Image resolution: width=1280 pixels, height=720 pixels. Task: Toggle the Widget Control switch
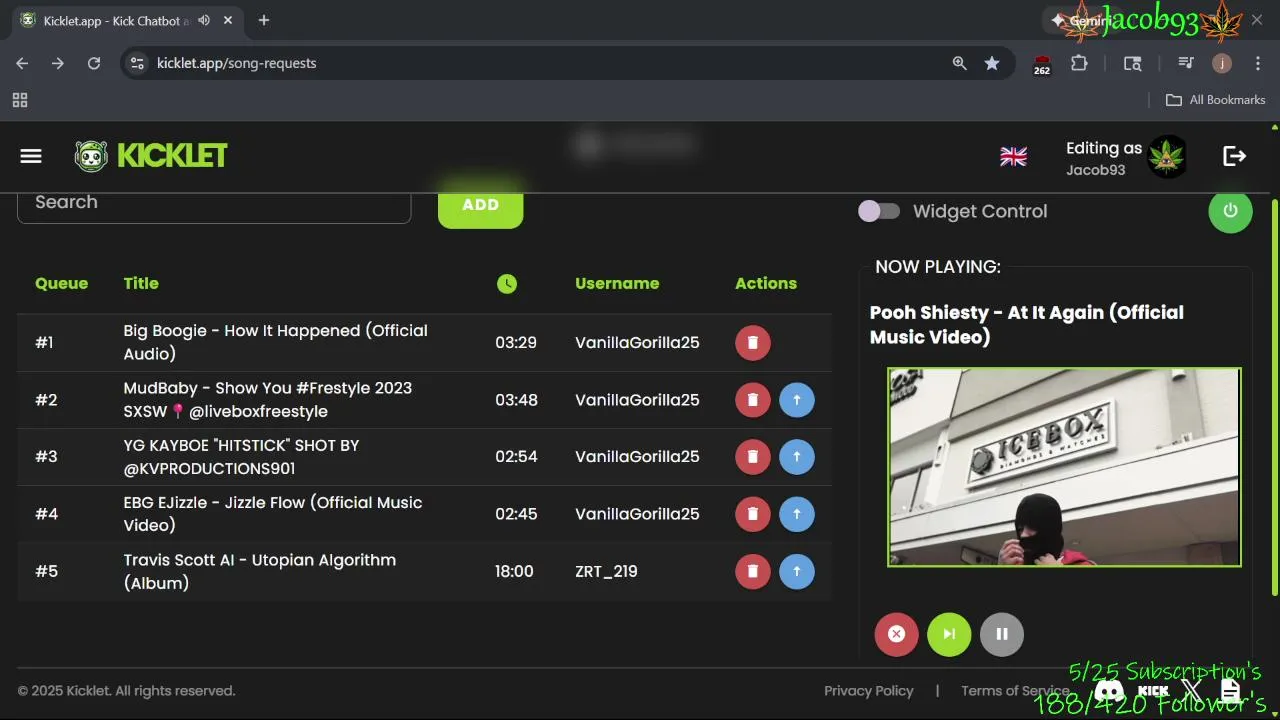pyautogui.click(x=879, y=211)
